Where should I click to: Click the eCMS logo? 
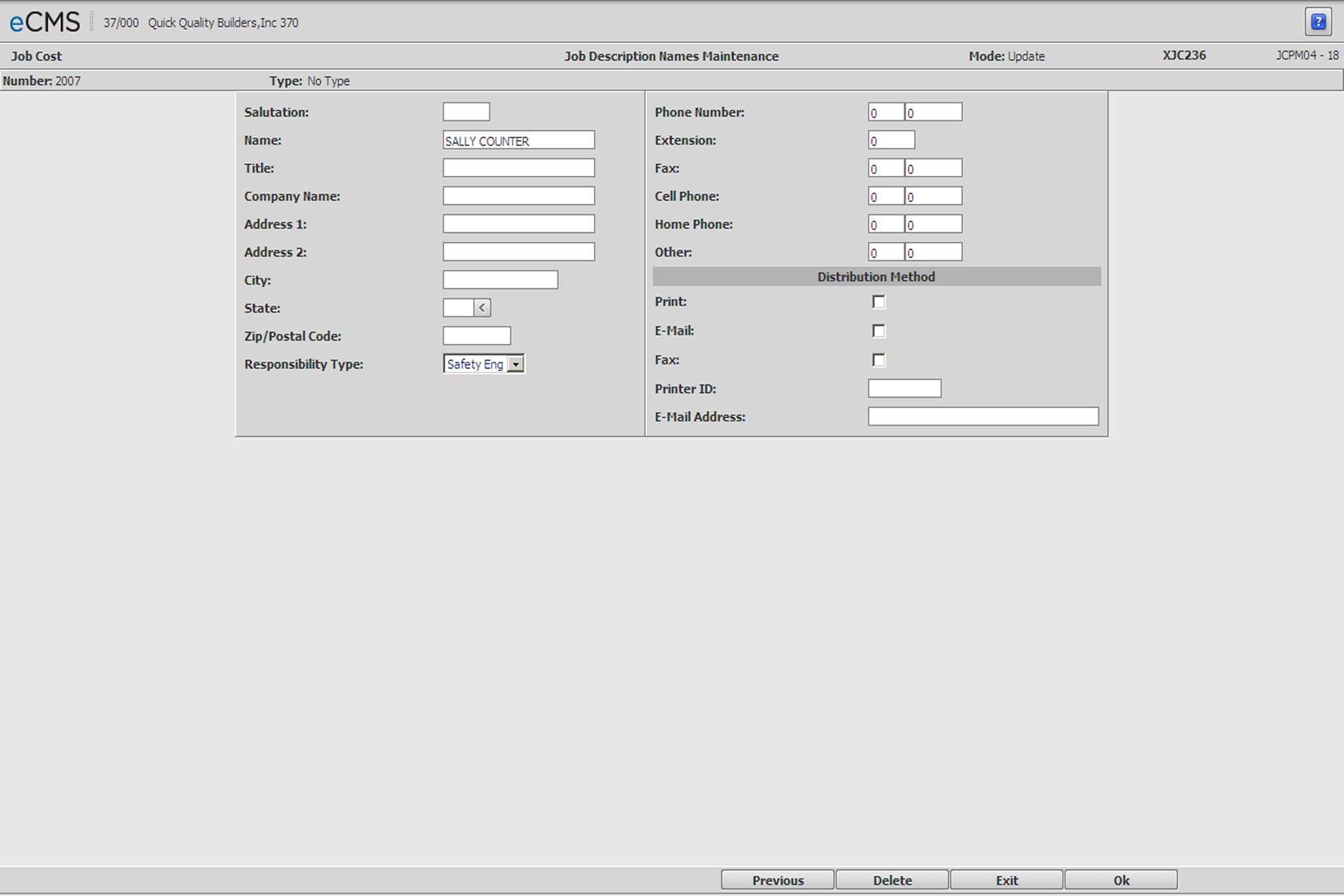coord(44,23)
